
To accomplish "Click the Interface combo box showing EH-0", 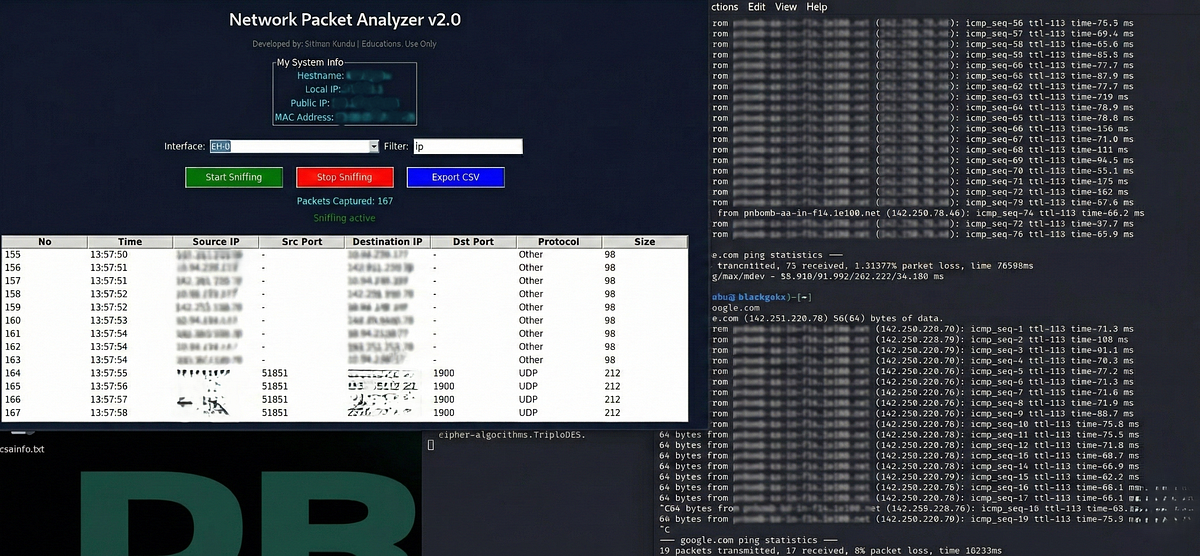I will tap(294, 146).
